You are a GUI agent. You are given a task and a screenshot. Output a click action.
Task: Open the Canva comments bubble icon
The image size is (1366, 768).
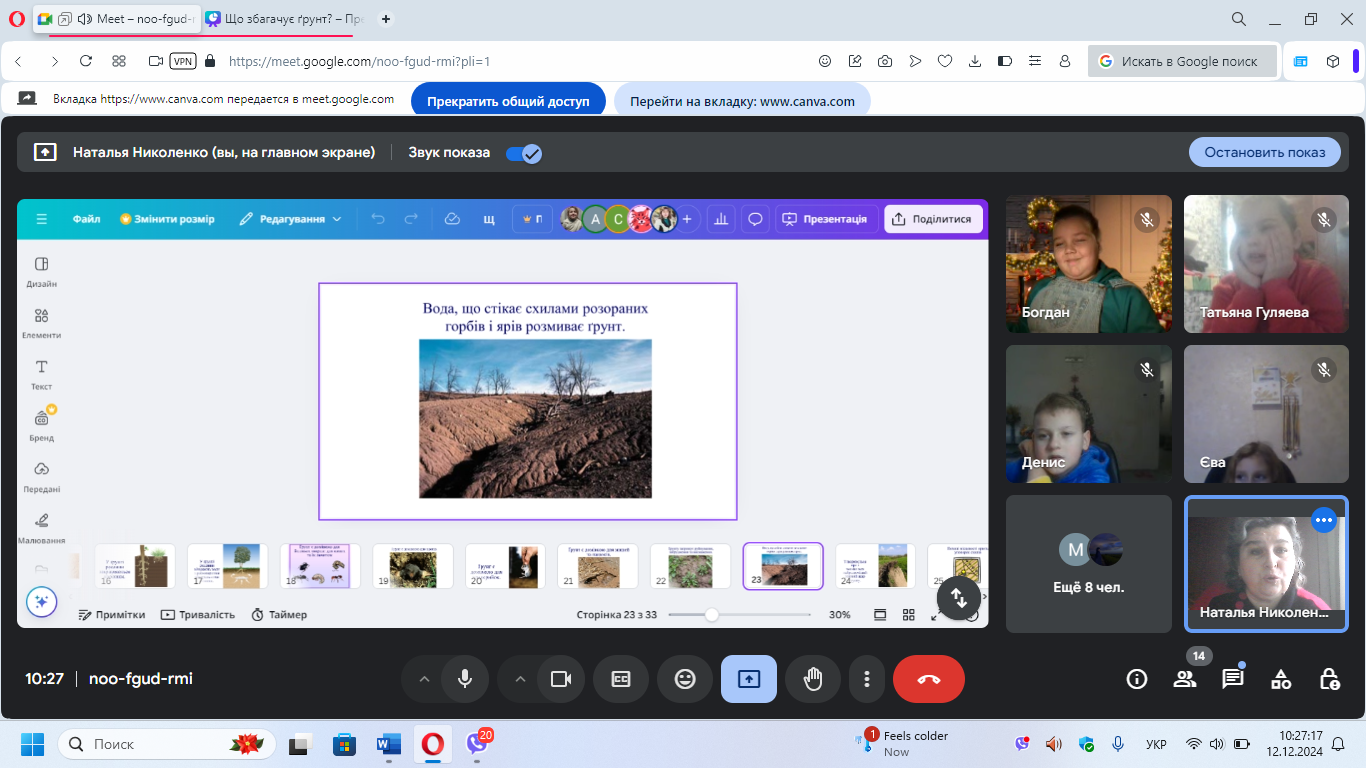coord(756,219)
